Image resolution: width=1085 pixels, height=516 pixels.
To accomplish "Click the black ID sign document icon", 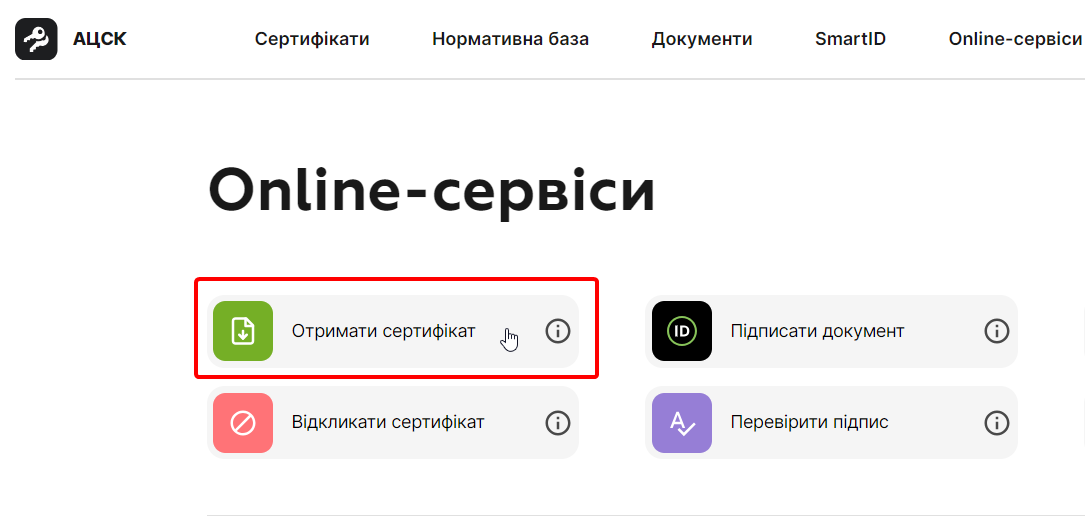I will click(x=682, y=331).
